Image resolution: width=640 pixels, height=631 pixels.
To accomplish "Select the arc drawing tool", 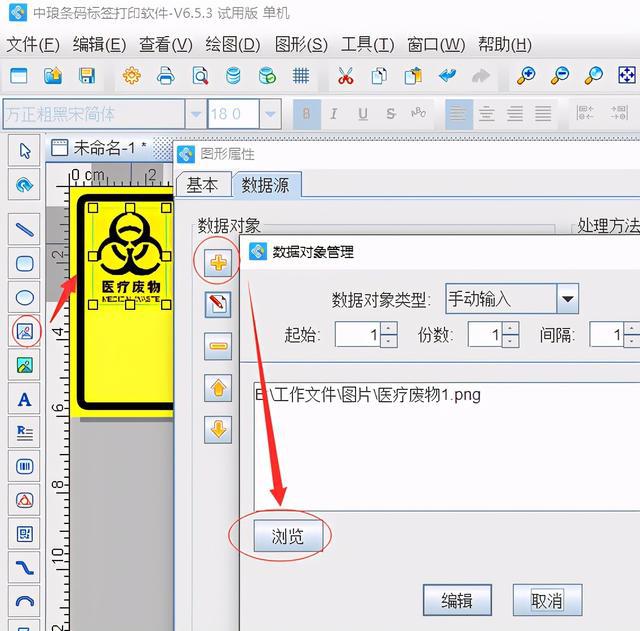I will click(24, 602).
